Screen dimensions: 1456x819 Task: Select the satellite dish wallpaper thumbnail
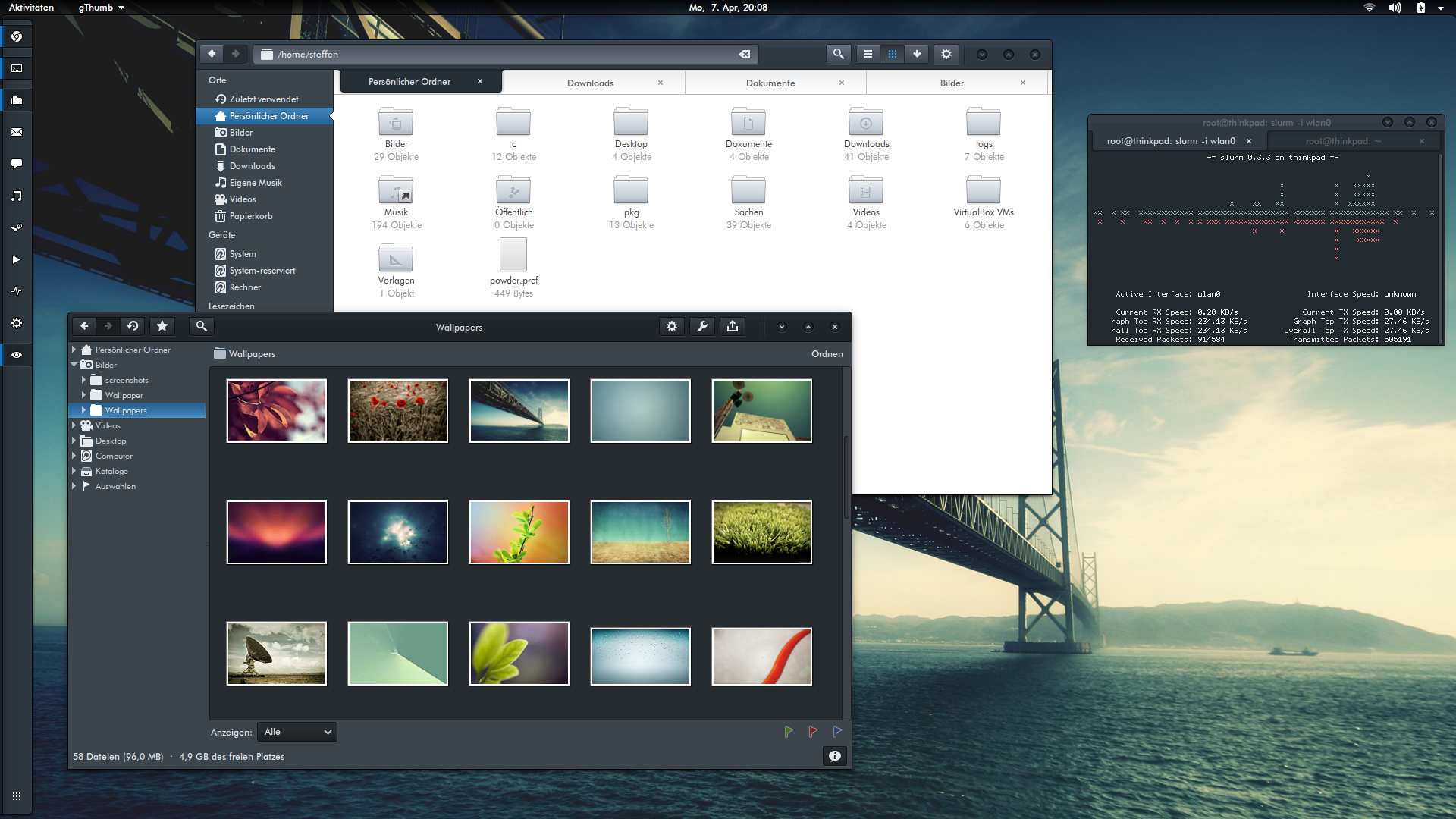[x=277, y=654]
